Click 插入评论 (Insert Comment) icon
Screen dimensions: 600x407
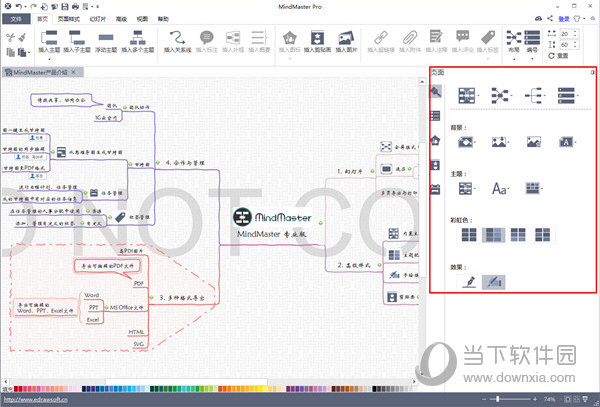pyautogui.click(x=462, y=37)
